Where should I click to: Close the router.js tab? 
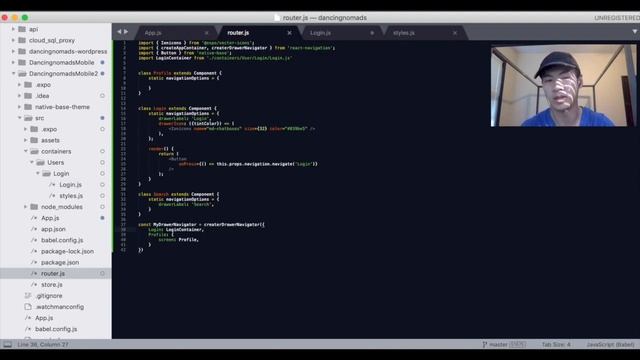tap(289, 33)
